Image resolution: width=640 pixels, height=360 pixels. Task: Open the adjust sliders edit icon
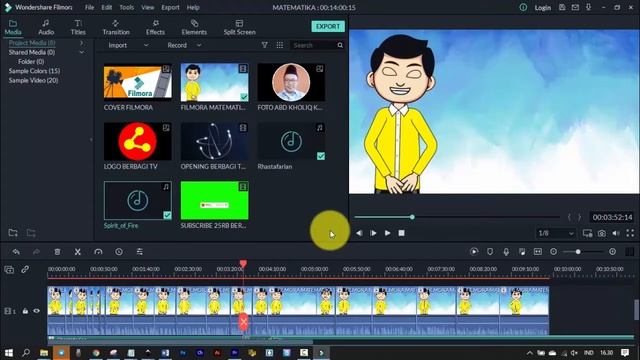[140, 252]
